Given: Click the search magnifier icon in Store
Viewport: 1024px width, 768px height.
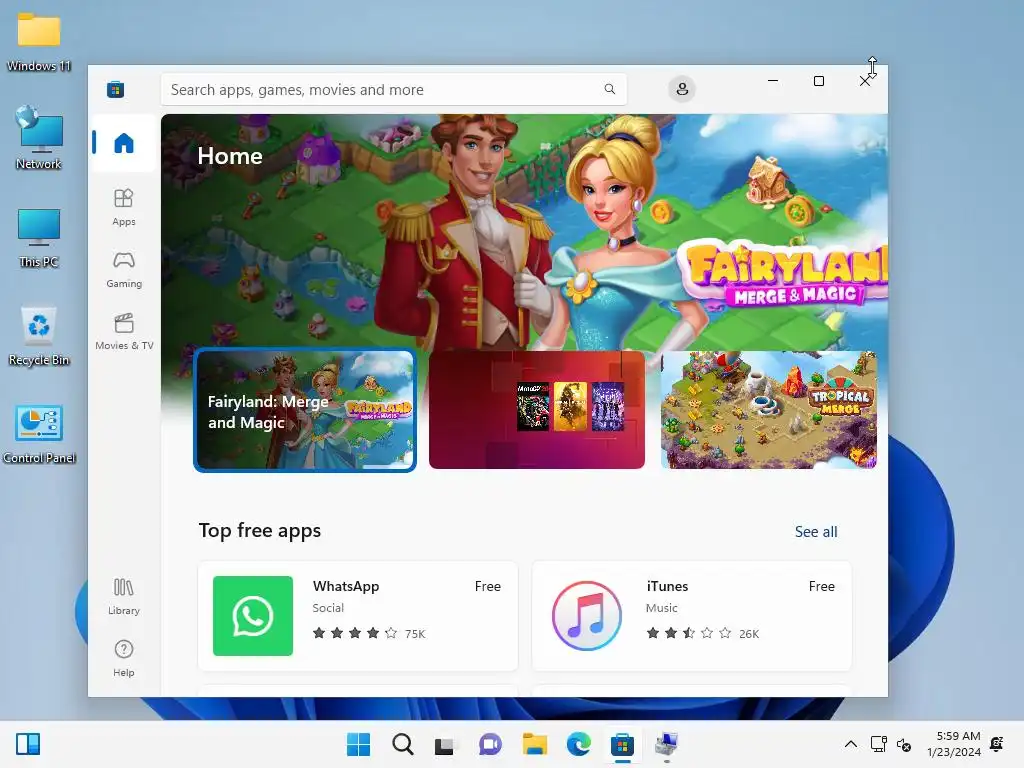Looking at the screenshot, I should (609, 89).
